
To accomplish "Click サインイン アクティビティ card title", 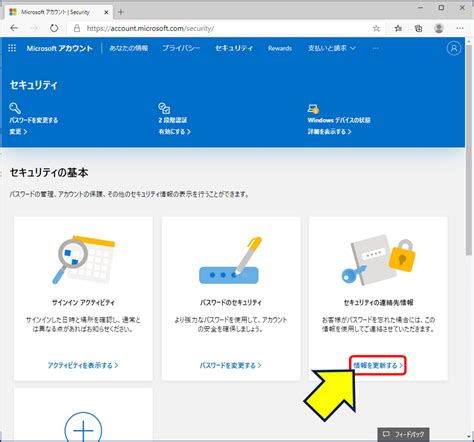I will (x=83, y=303).
